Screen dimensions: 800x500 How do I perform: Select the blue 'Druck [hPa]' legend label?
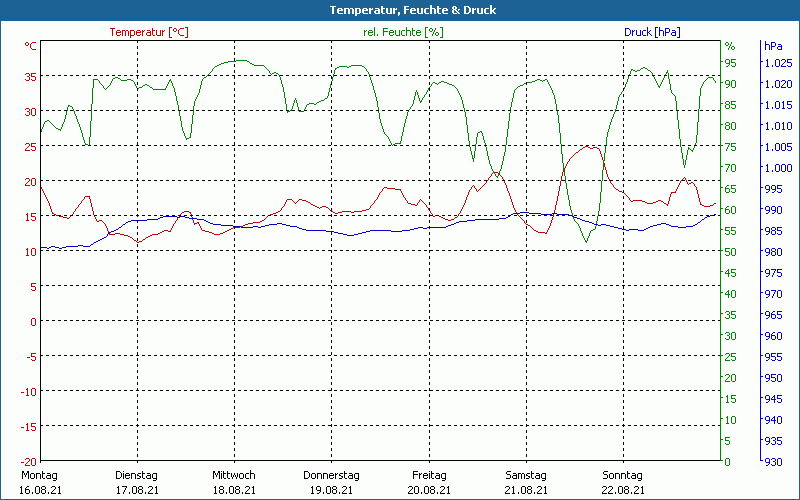click(x=652, y=32)
